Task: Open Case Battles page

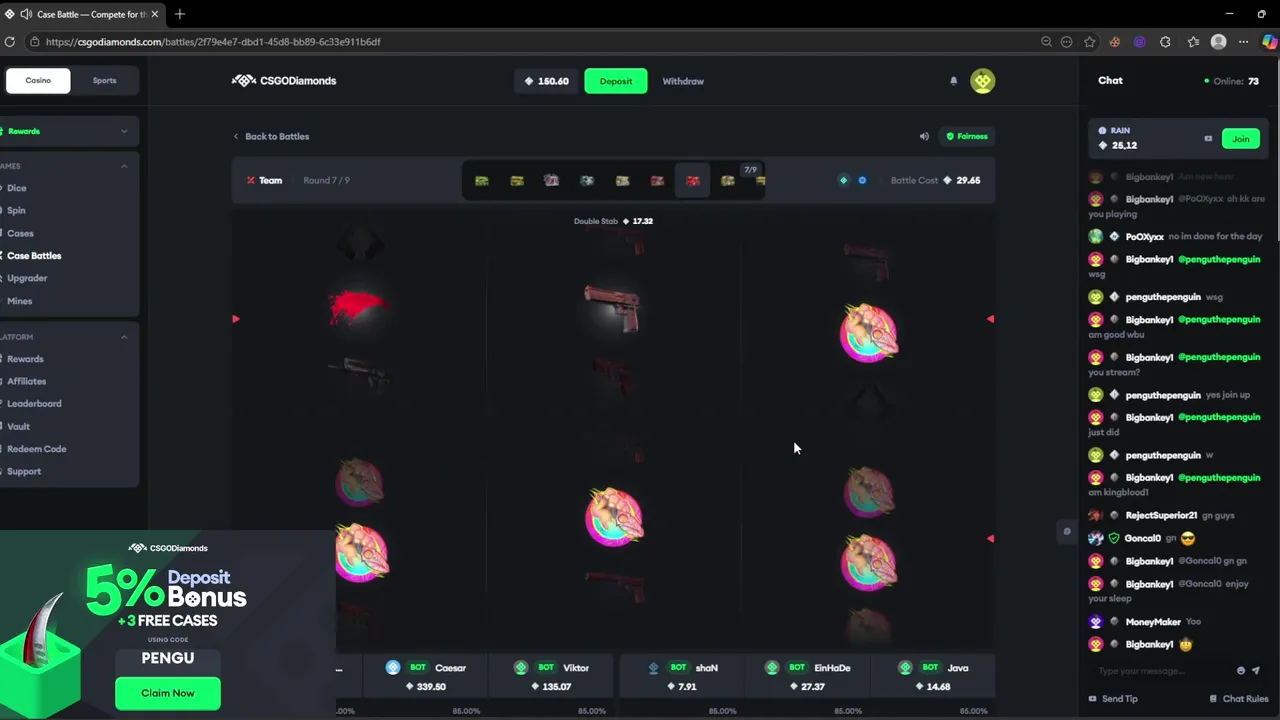Action: pyautogui.click(x=34, y=256)
